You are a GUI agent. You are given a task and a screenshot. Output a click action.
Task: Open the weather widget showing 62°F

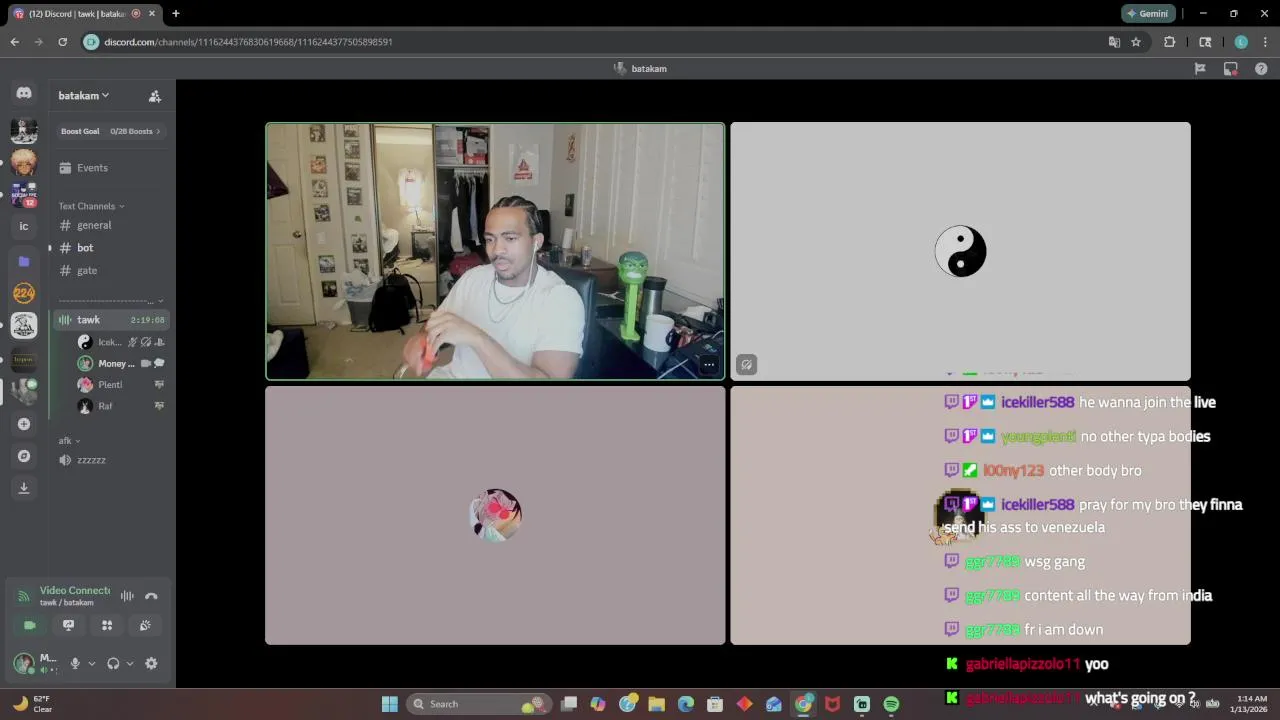point(30,704)
